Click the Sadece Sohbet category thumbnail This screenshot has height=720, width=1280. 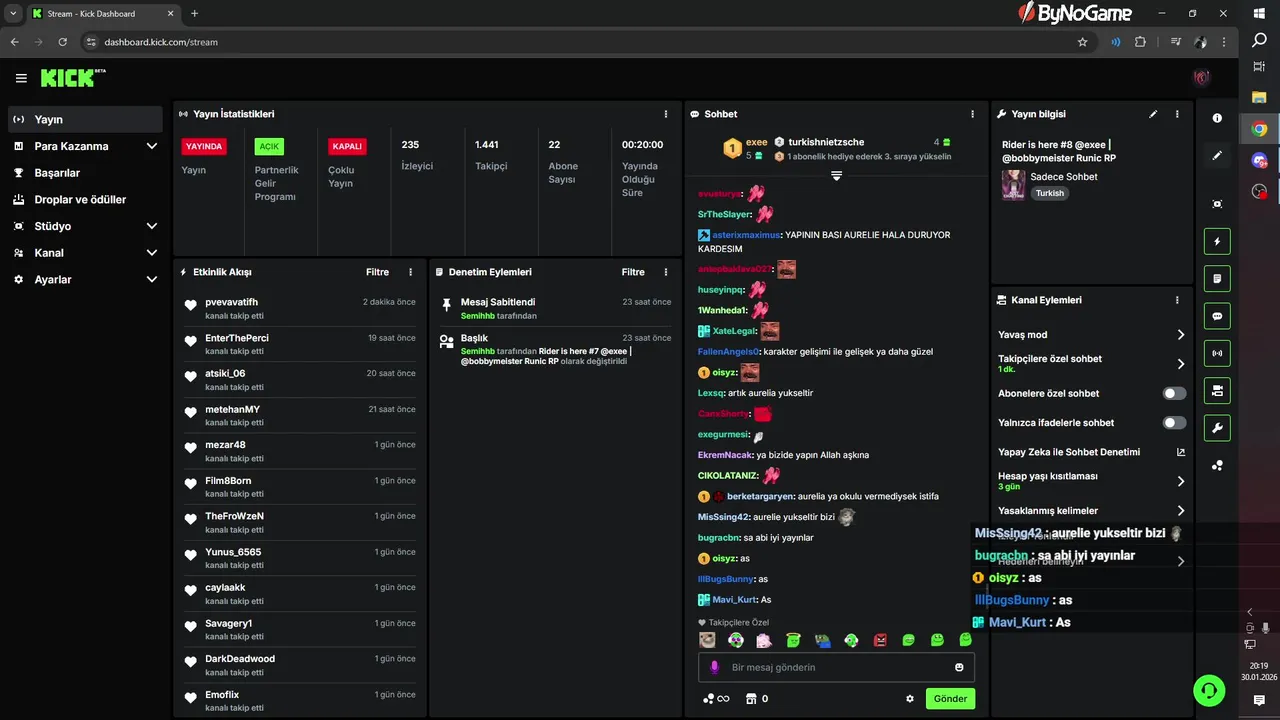click(x=1014, y=185)
